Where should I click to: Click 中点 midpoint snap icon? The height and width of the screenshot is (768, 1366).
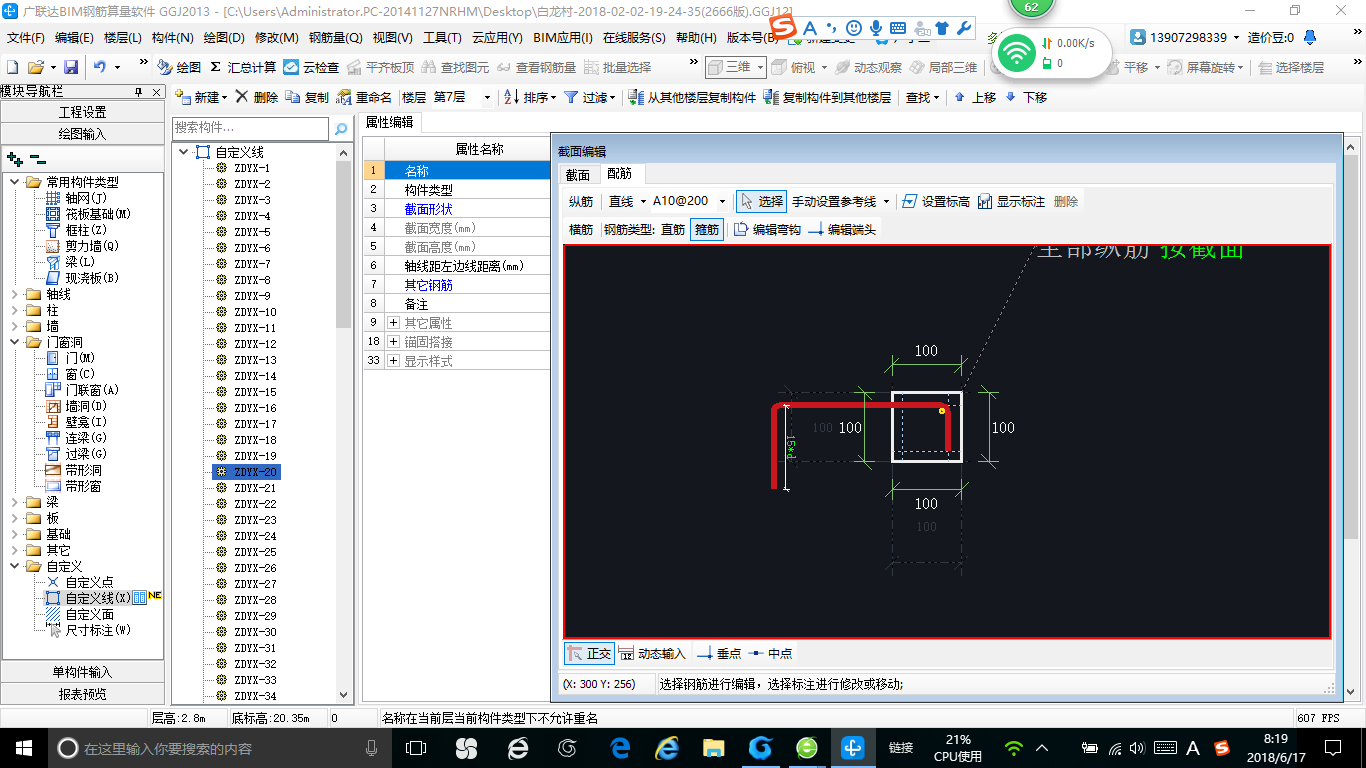coord(770,653)
